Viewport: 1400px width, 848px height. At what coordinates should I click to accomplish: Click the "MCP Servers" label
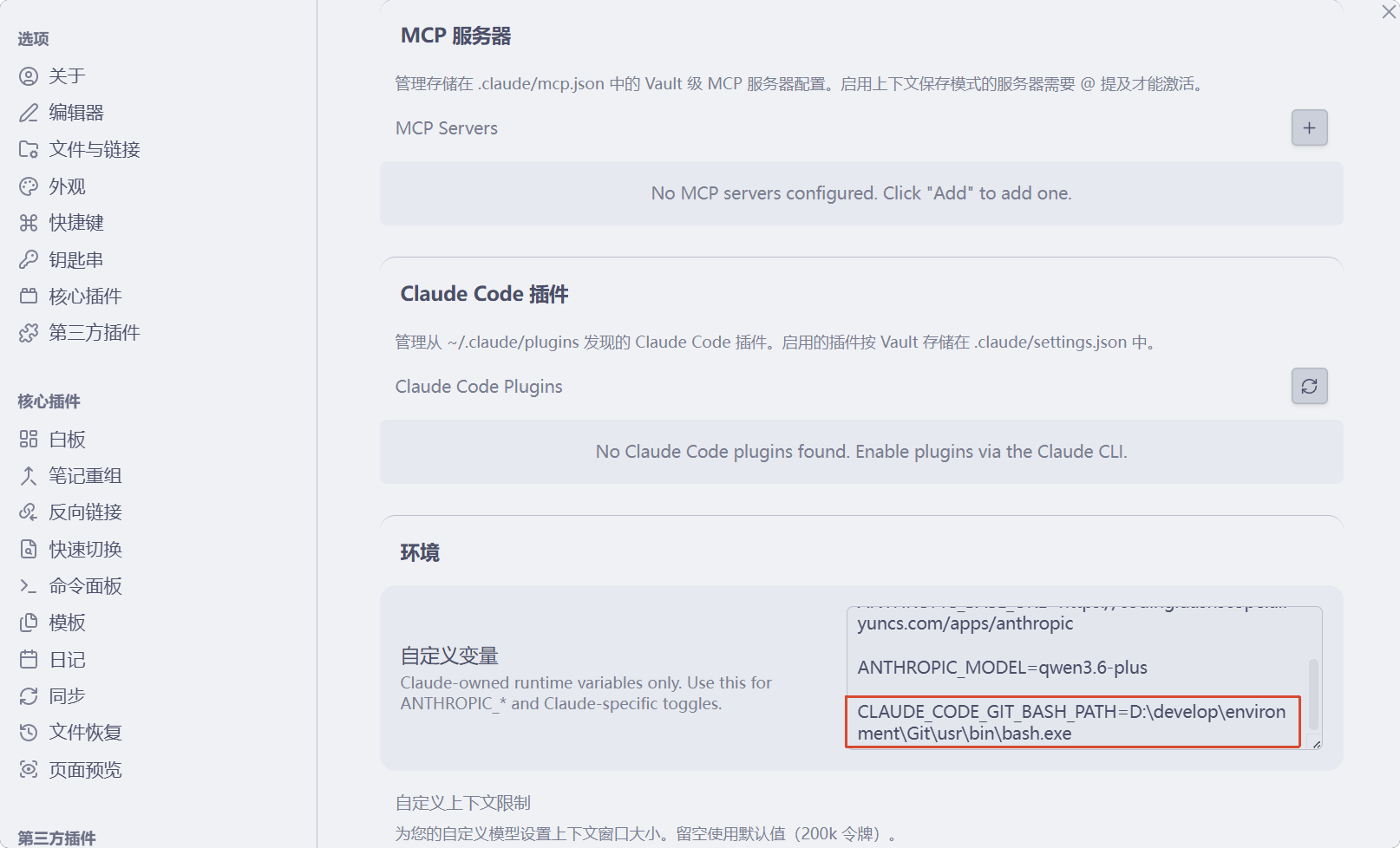[447, 128]
